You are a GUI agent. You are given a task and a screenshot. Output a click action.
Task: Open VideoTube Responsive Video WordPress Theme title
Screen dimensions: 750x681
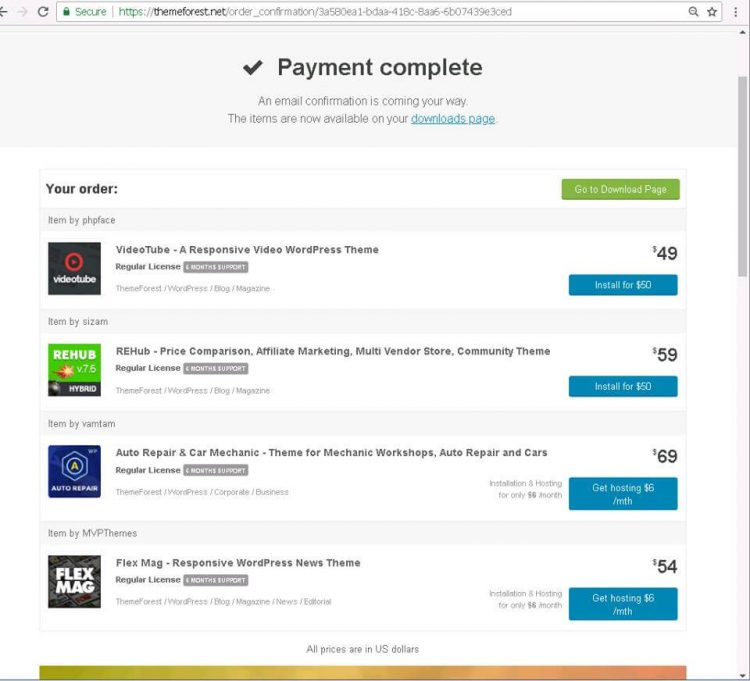click(x=247, y=250)
